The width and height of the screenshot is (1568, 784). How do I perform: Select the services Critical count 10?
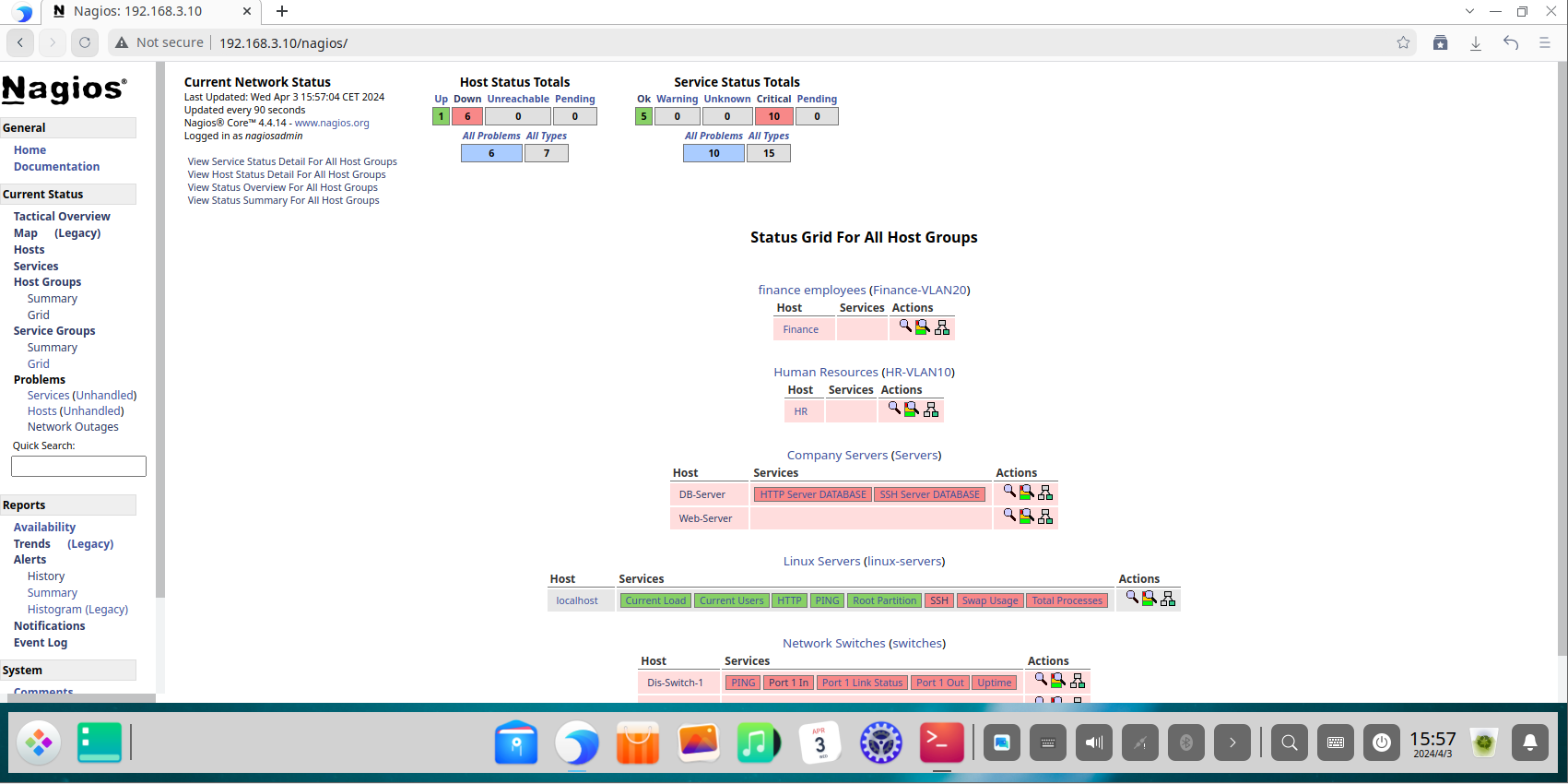[774, 116]
